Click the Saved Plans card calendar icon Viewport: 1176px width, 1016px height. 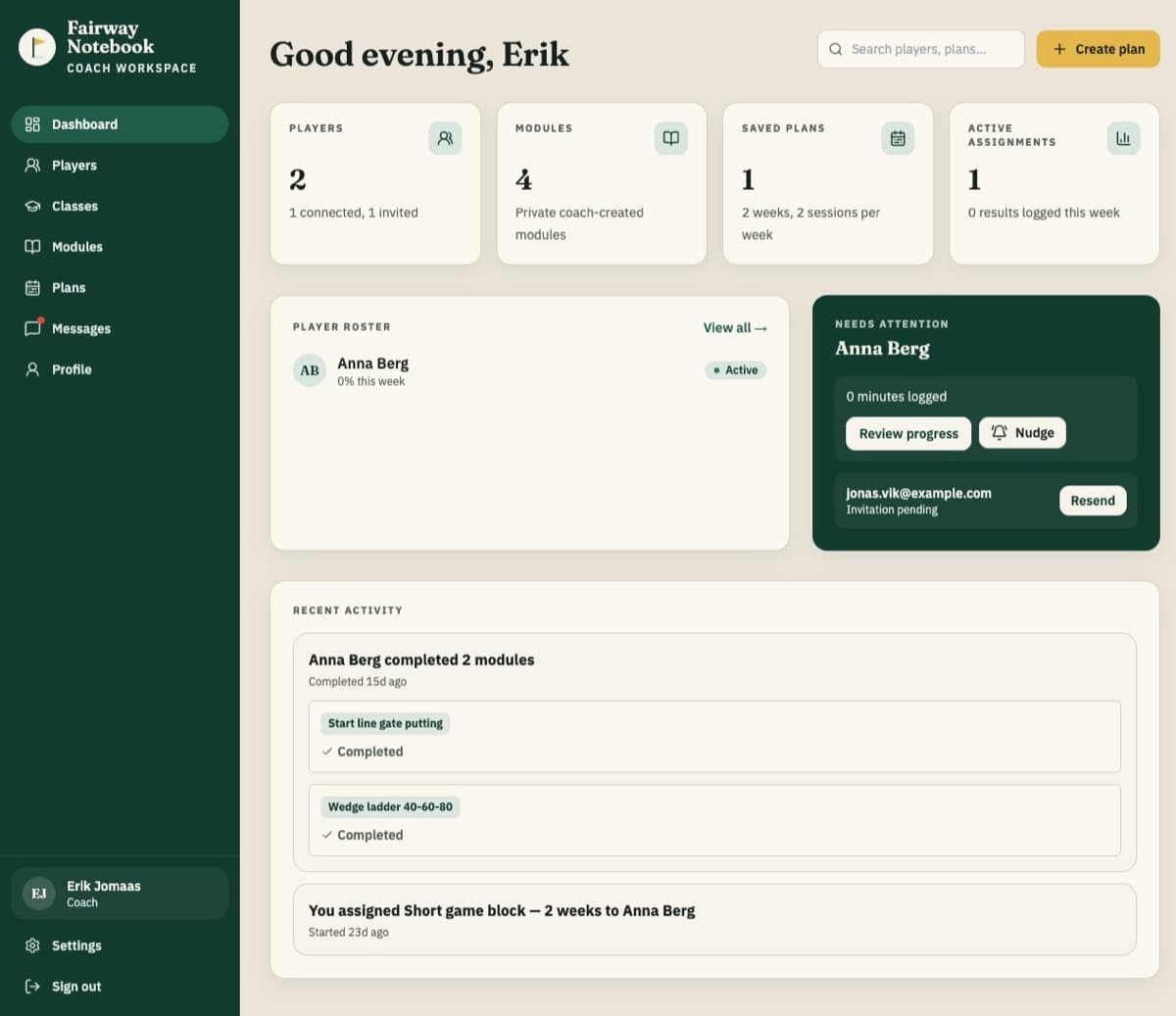(898, 138)
